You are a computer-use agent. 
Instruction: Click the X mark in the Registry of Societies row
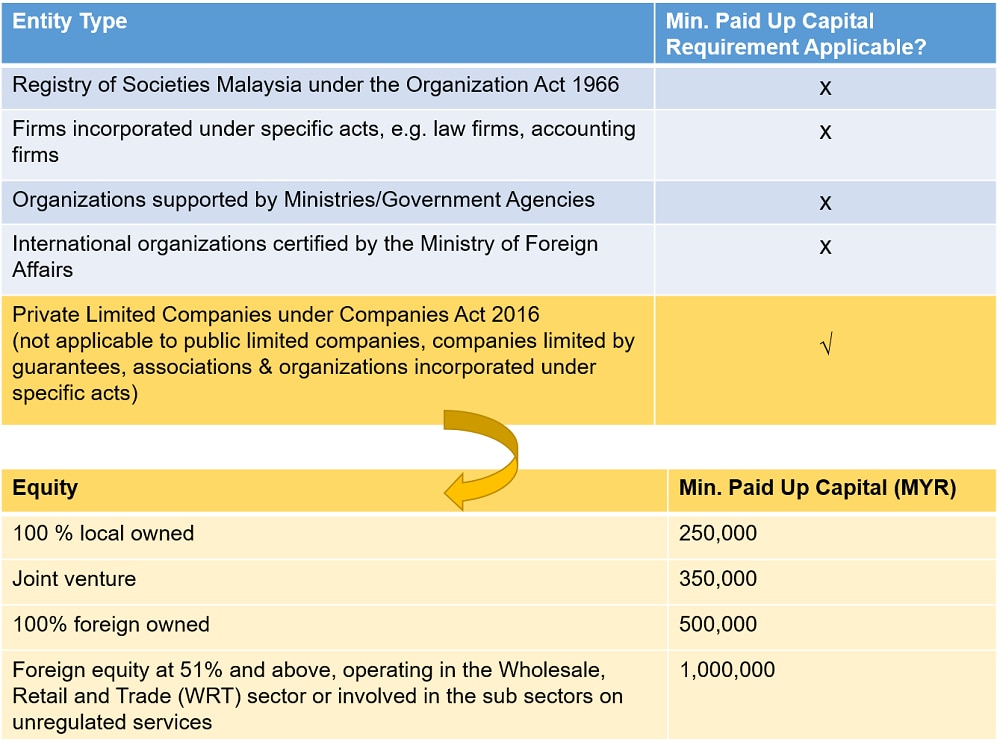click(825, 88)
